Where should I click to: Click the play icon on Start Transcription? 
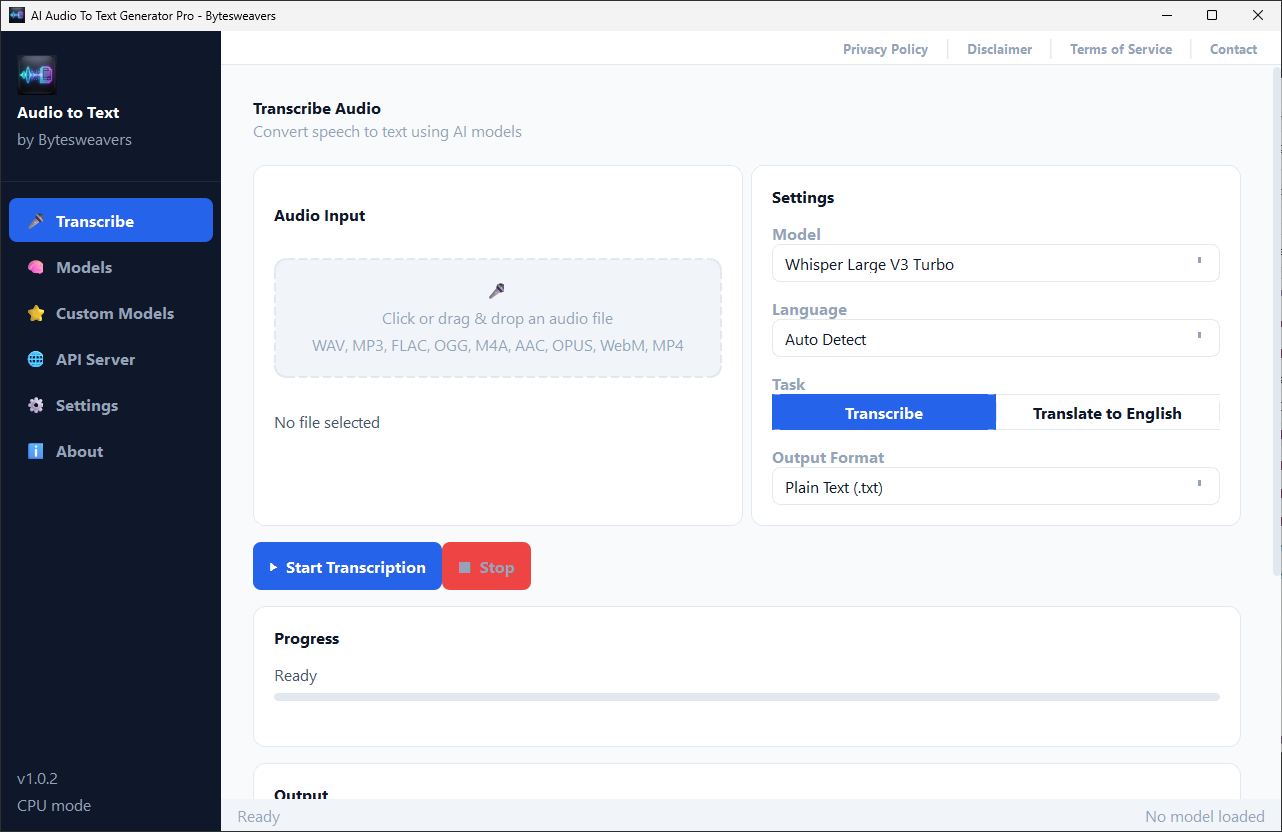pyautogui.click(x=273, y=567)
